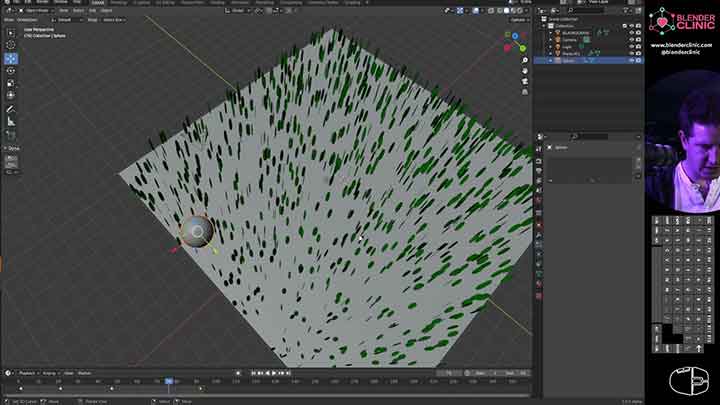Play the animation in reverse
The width and height of the screenshot is (720, 405).
tap(268, 373)
